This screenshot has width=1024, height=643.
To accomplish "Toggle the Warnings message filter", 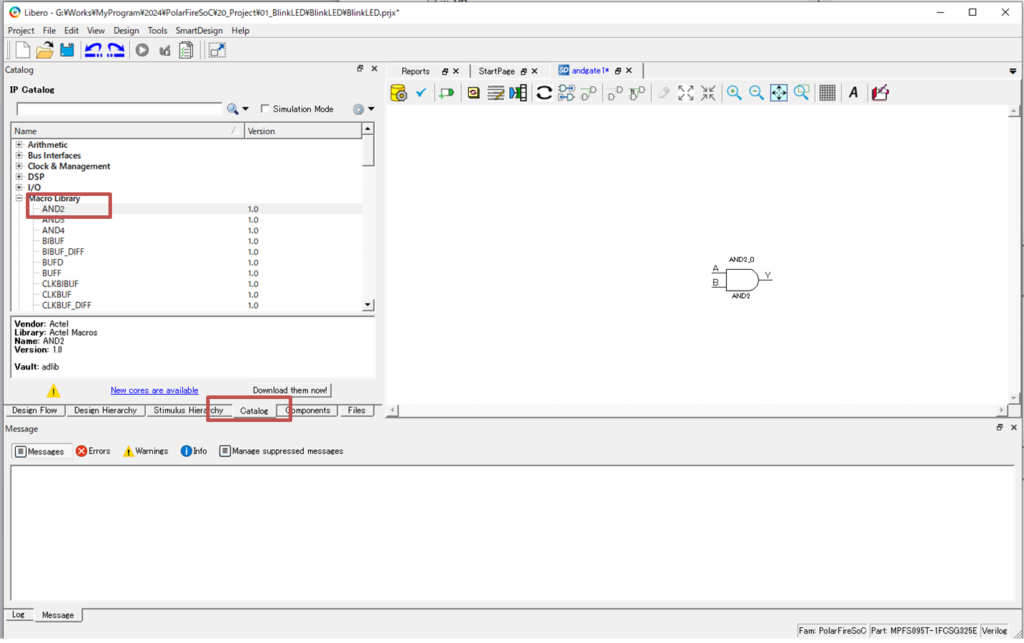I will point(145,451).
